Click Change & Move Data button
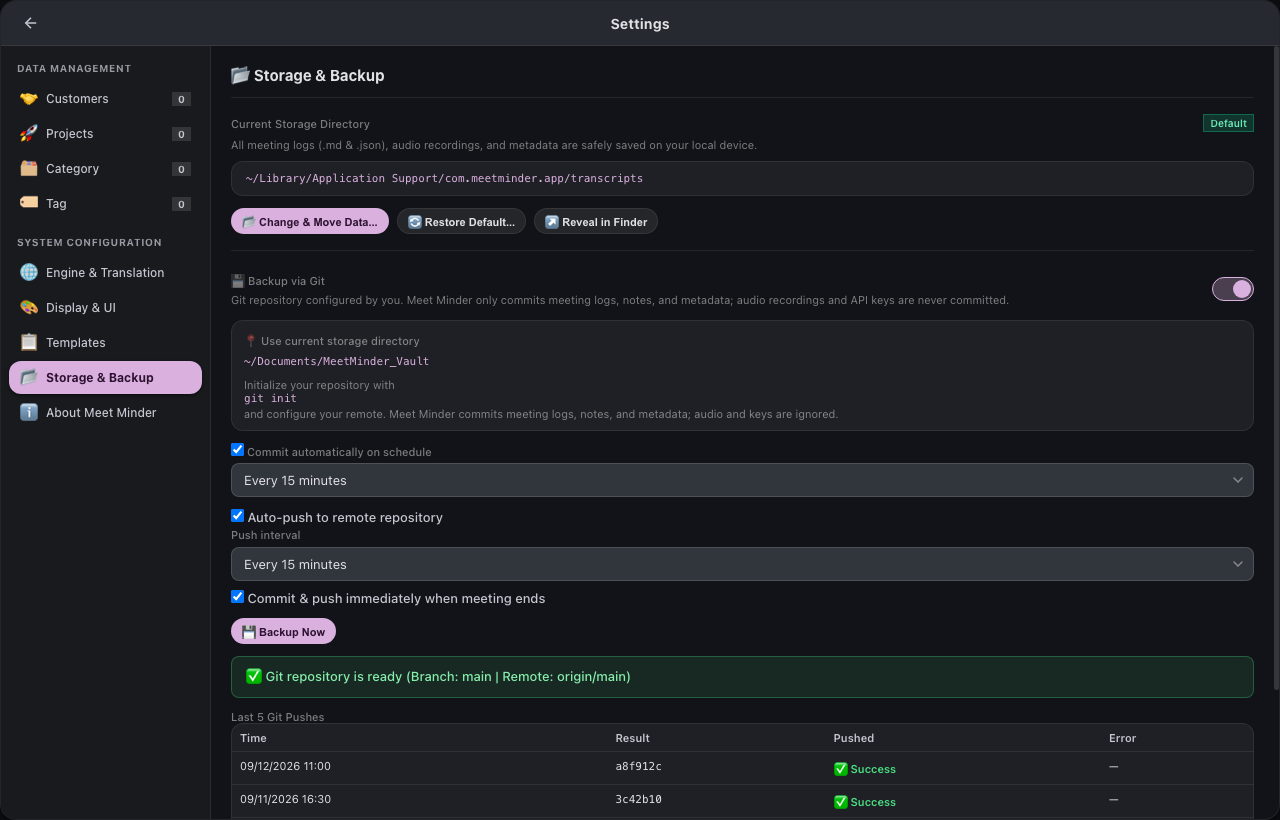The width and height of the screenshot is (1280, 820). [x=310, y=221]
